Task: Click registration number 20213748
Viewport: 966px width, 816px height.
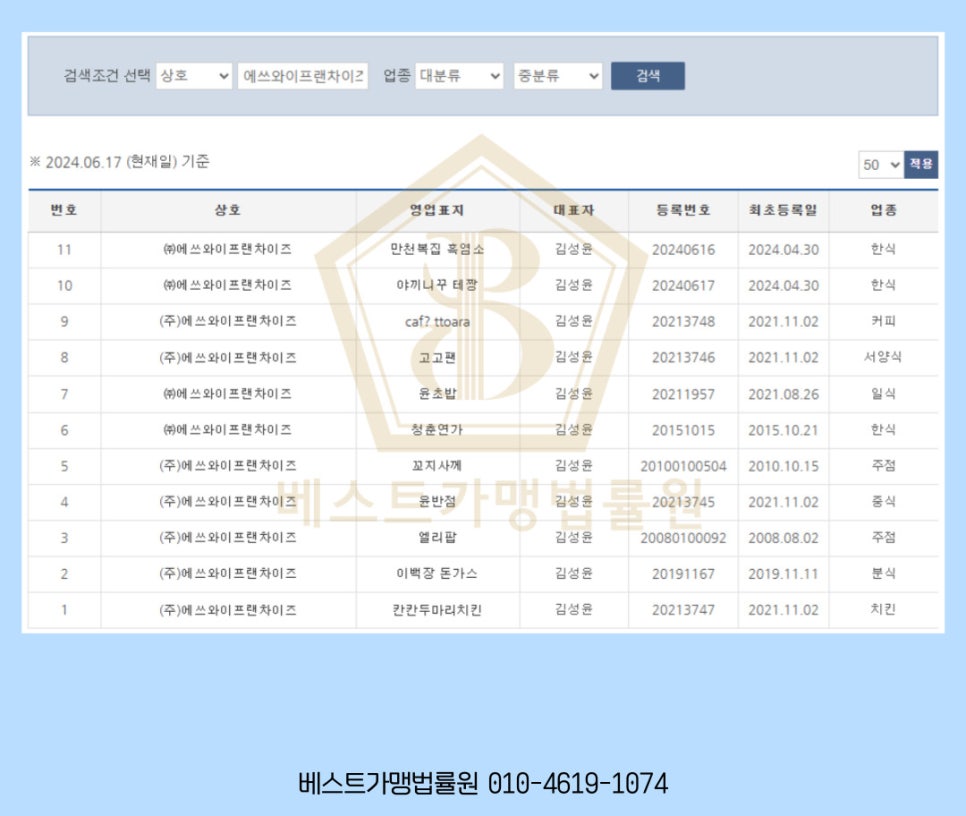Action: [683, 321]
